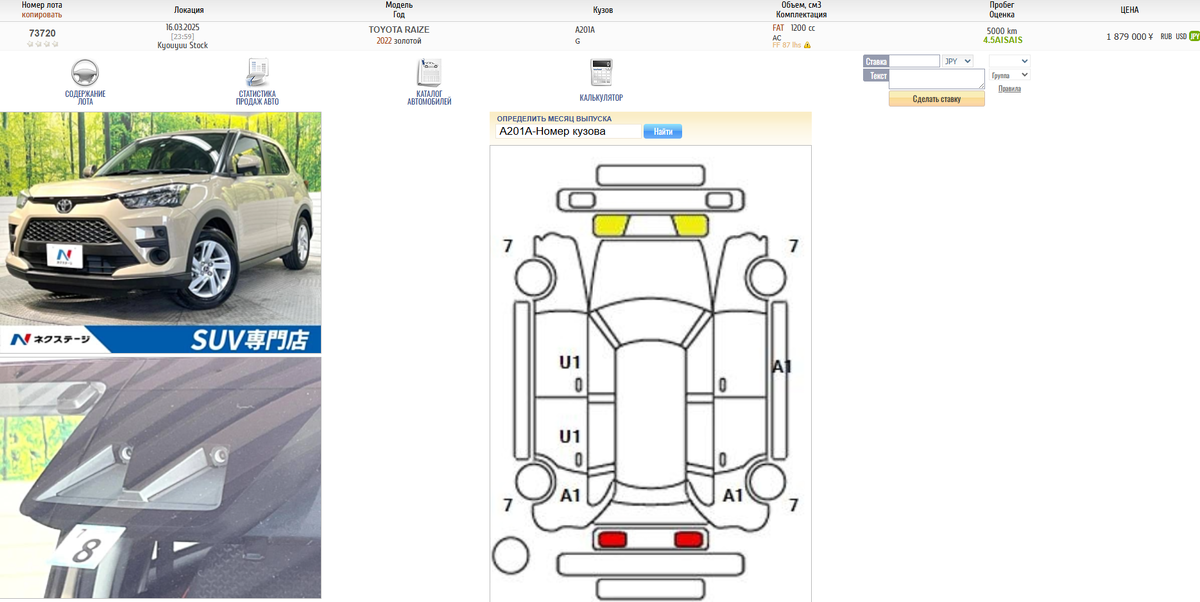The height and width of the screenshot is (602, 1200).
Task: Click the Kyouyuu Stock location
Action: point(183,45)
